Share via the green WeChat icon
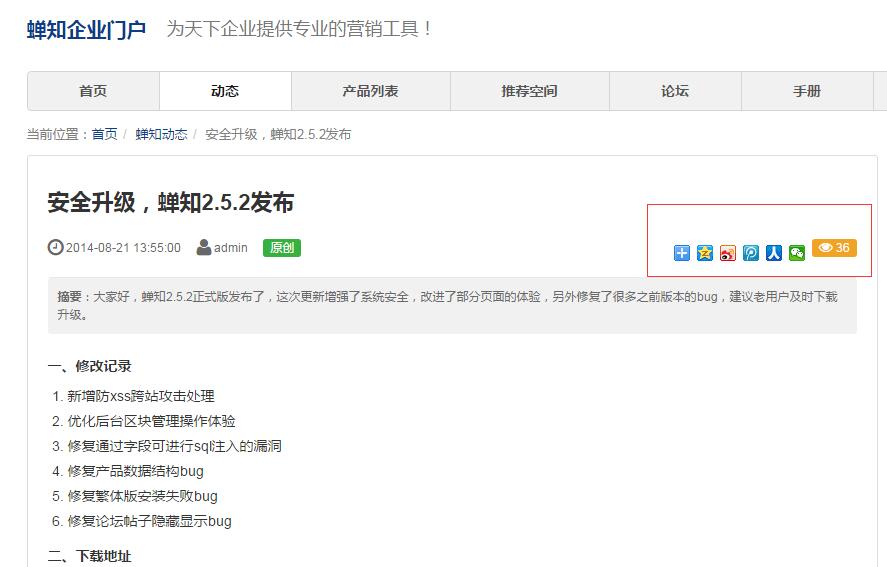The image size is (887, 567). coord(796,253)
